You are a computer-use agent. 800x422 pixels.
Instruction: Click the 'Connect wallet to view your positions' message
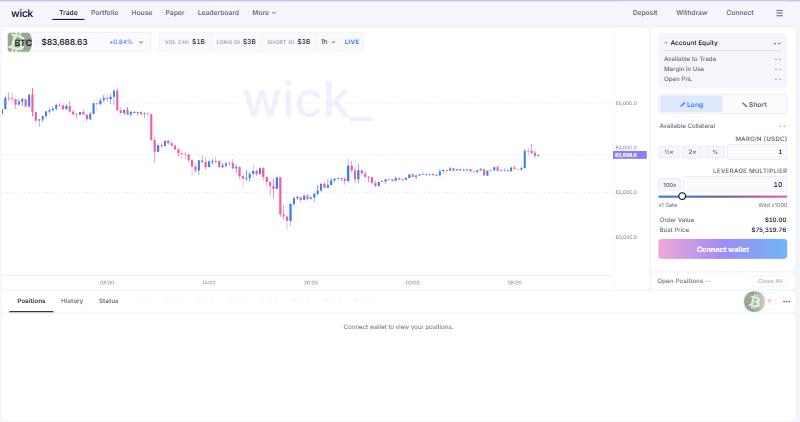tap(398, 327)
